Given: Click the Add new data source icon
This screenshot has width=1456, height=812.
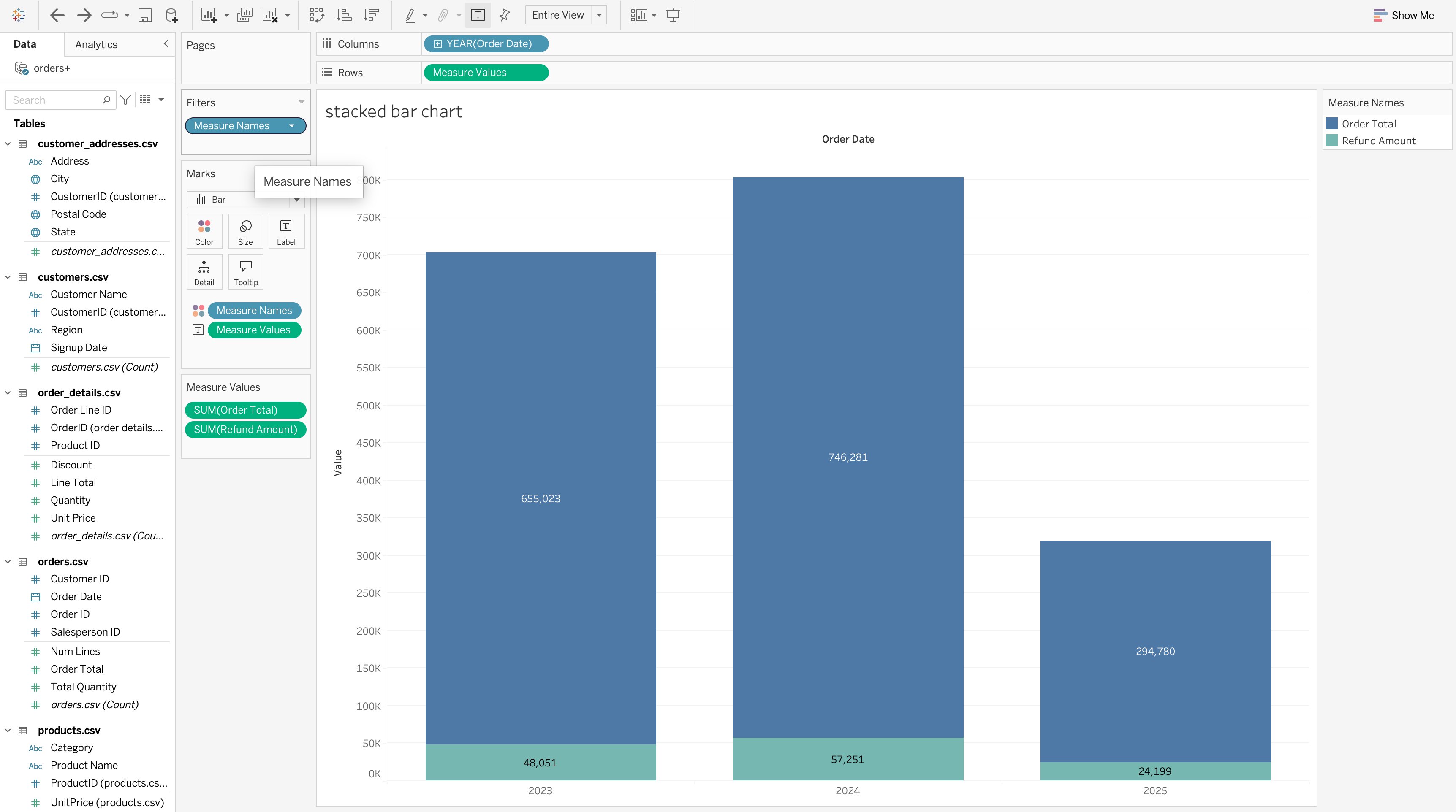Looking at the screenshot, I should point(172,15).
